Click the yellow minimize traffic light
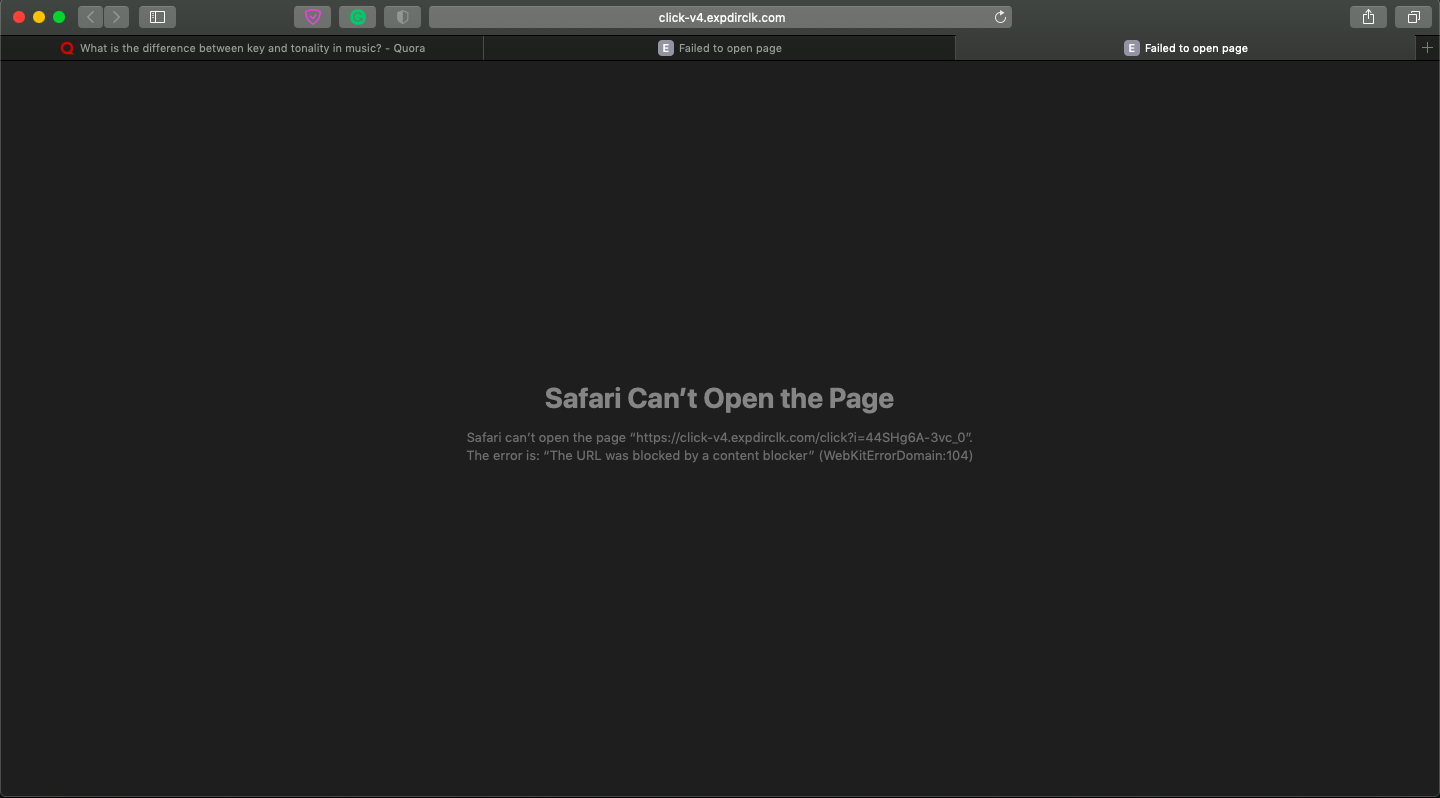Screen dimensions: 1440x798 pos(39,17)
